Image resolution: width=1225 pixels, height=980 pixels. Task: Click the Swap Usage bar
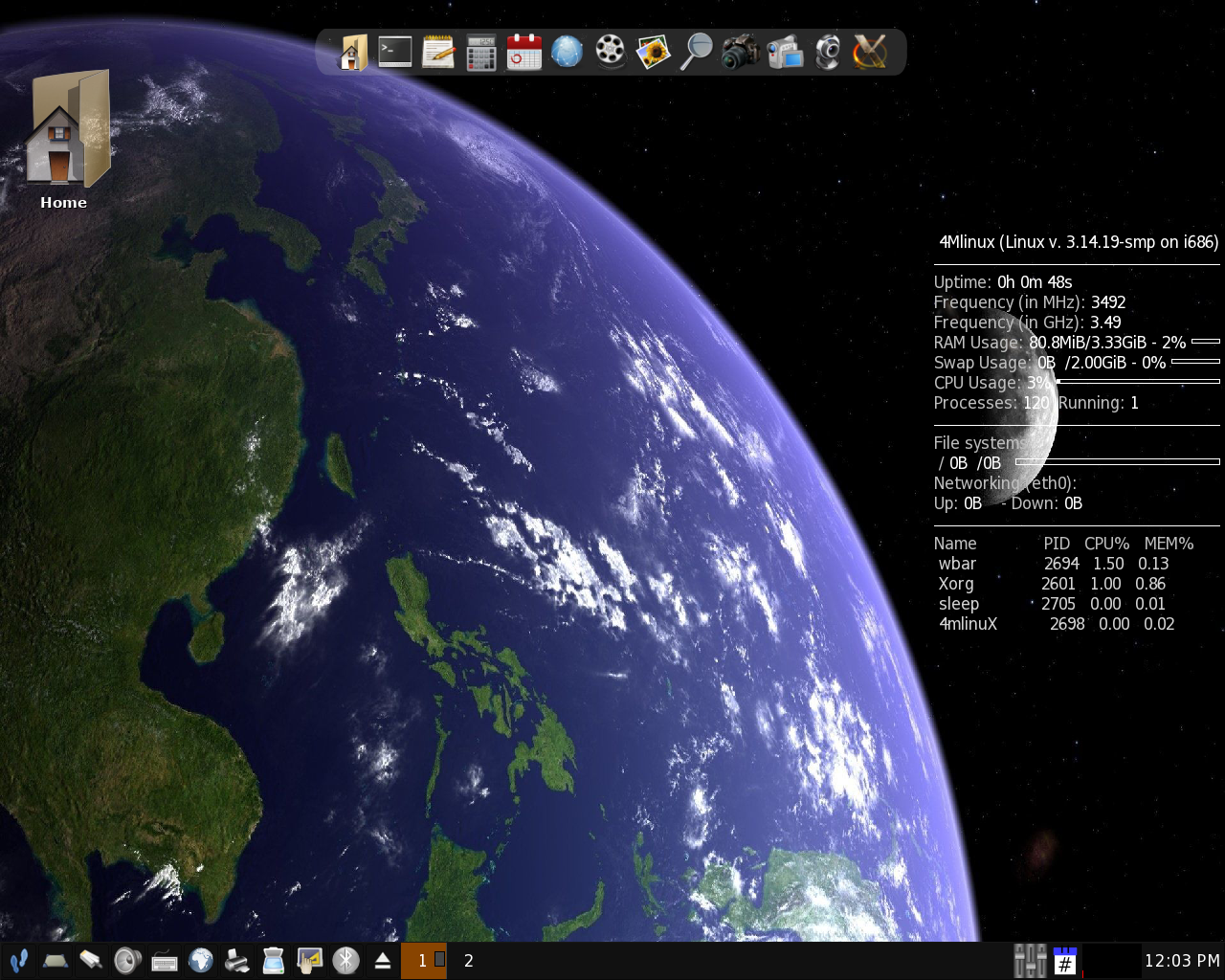[1195, 361]
